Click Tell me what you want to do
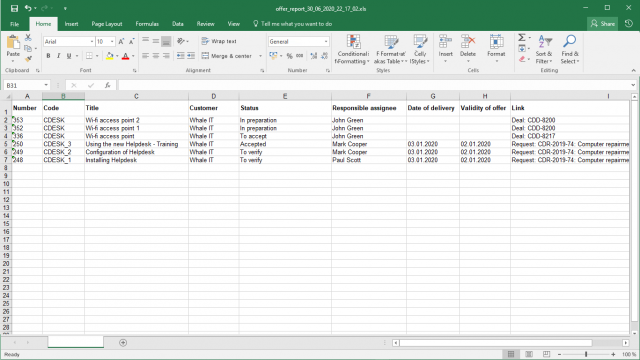This screenshot has width=640, height=360. point(292,24)
